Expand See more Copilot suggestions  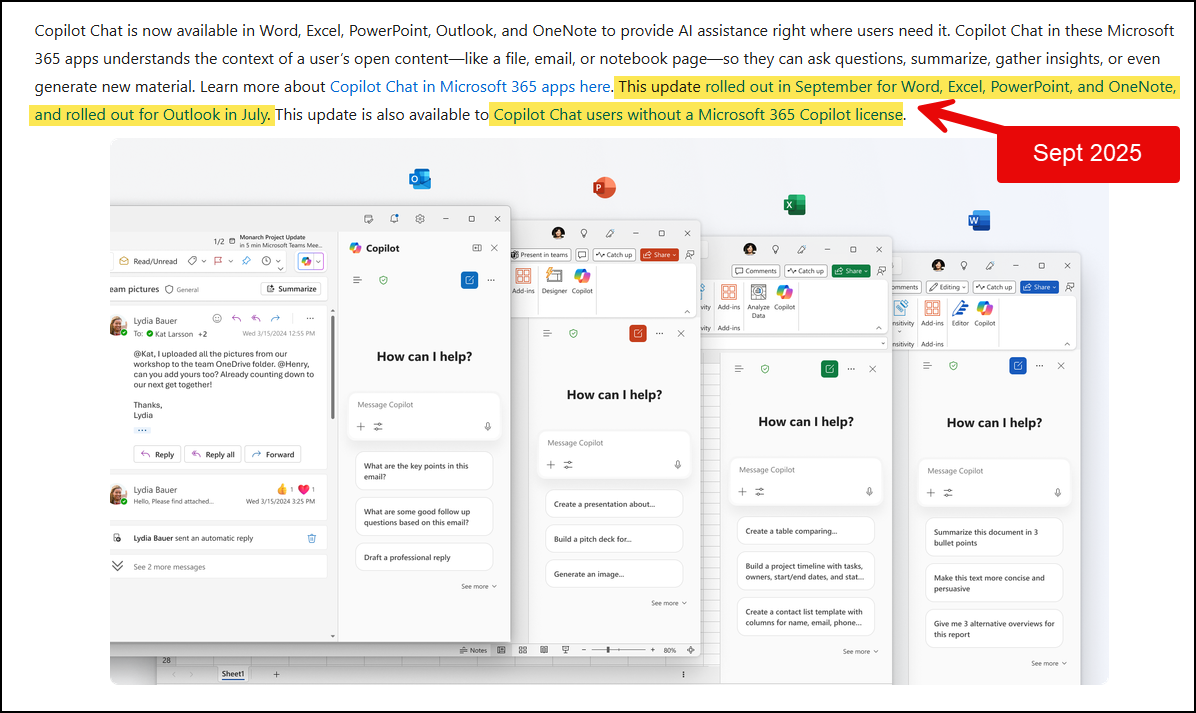click(479, 586)
